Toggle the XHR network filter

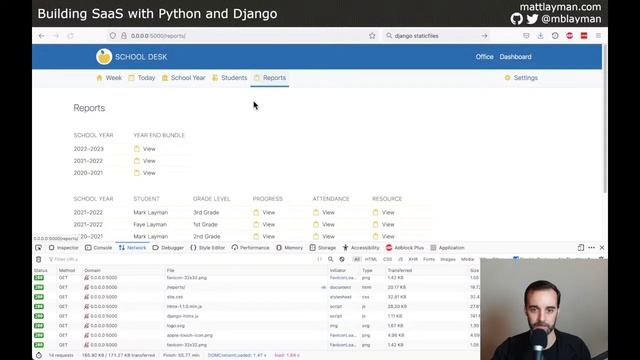(x=413, y=259)
